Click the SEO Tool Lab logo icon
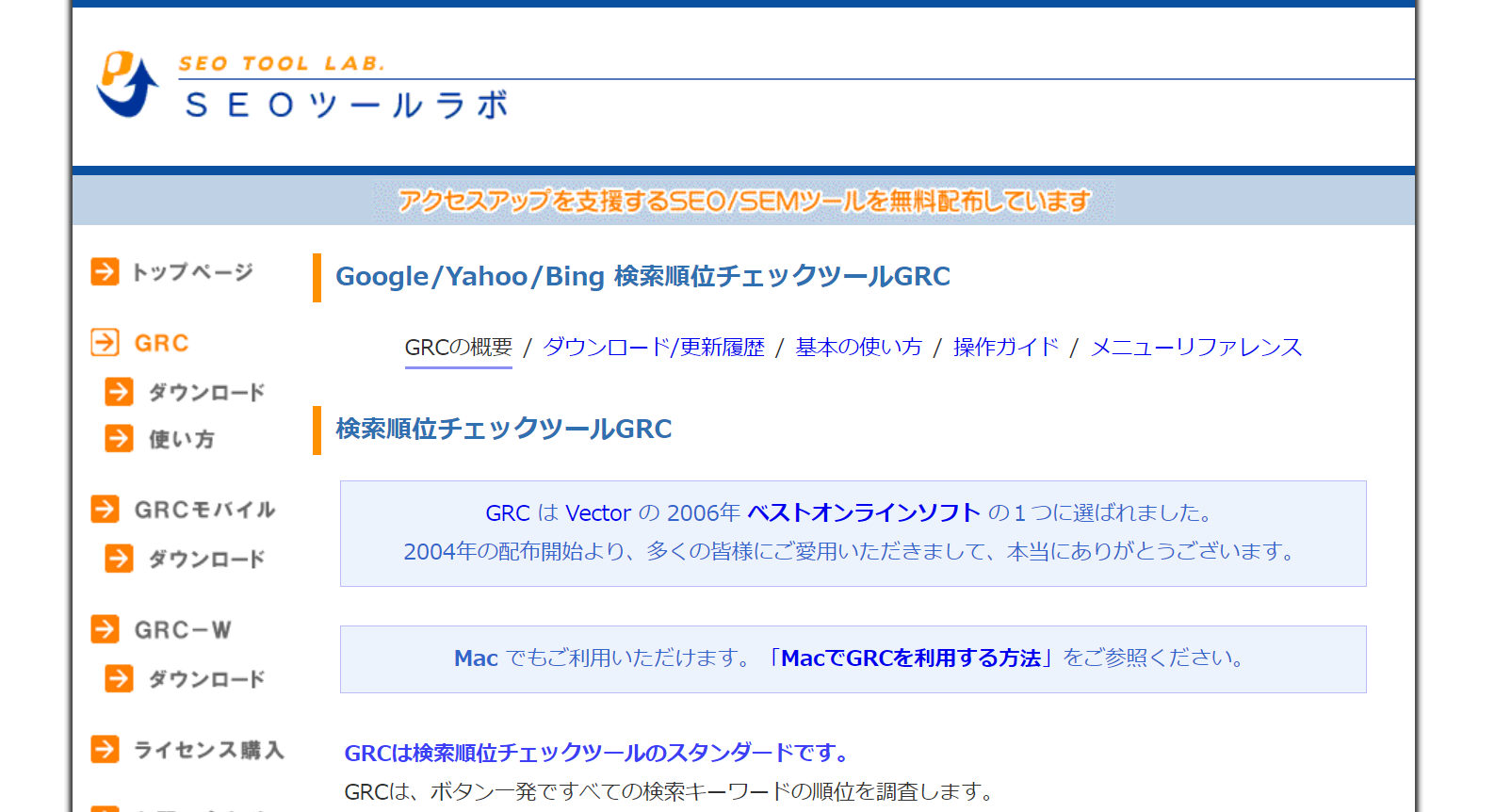Image resolution: width=1495 pixels, height=812 pixels. tap(127, 84)
